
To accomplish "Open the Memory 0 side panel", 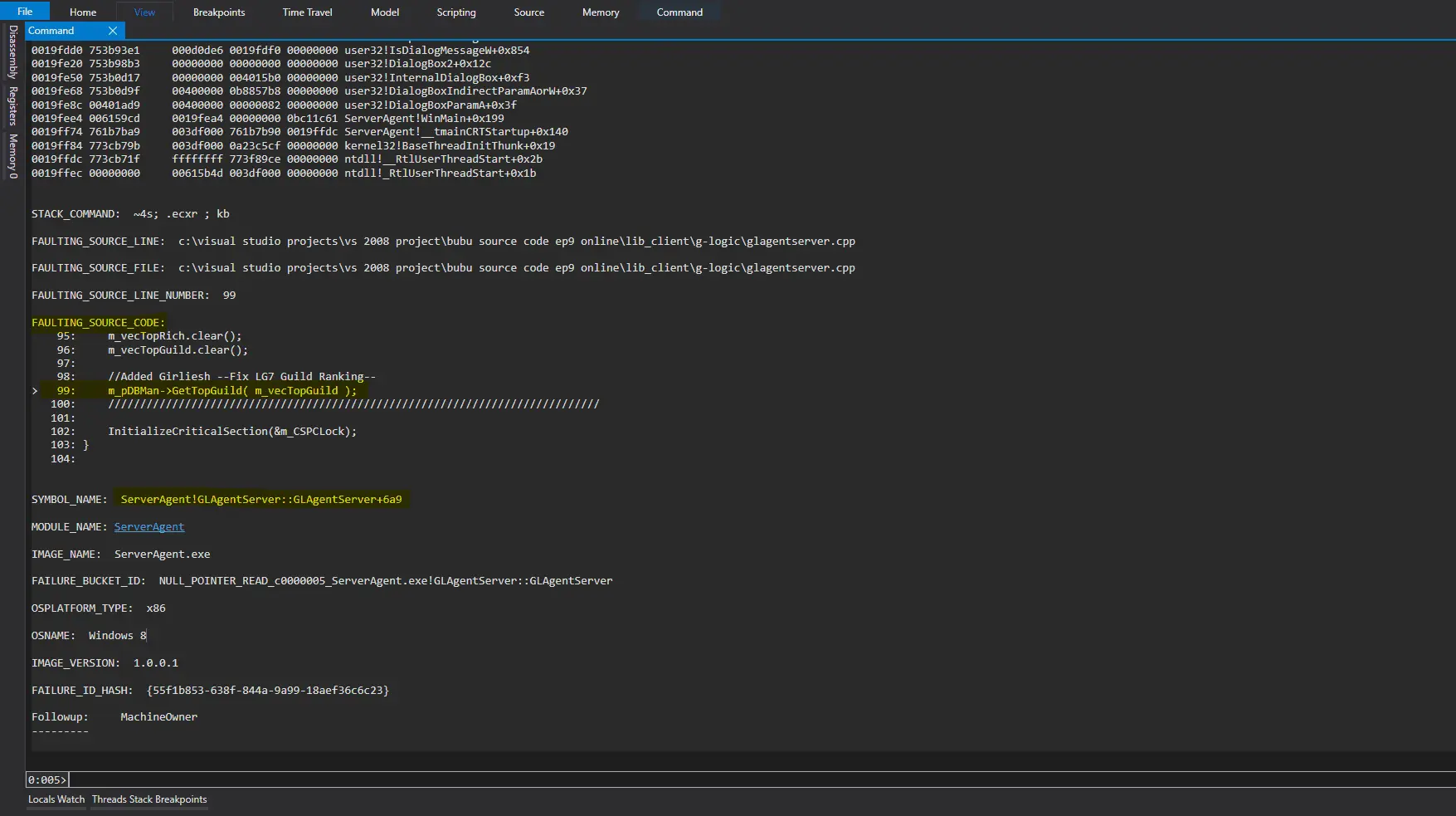I will (12, 155).
